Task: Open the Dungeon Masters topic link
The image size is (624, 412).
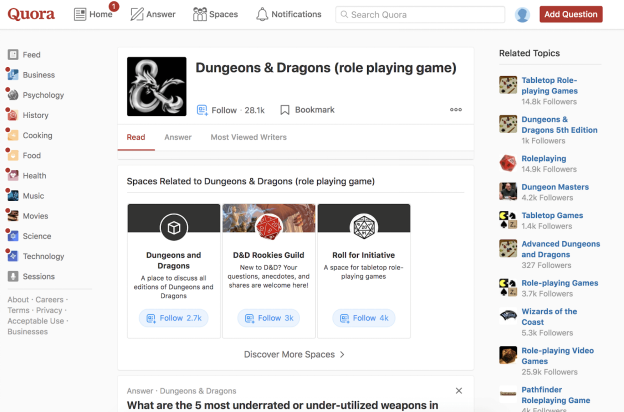Action: (555, 187)
